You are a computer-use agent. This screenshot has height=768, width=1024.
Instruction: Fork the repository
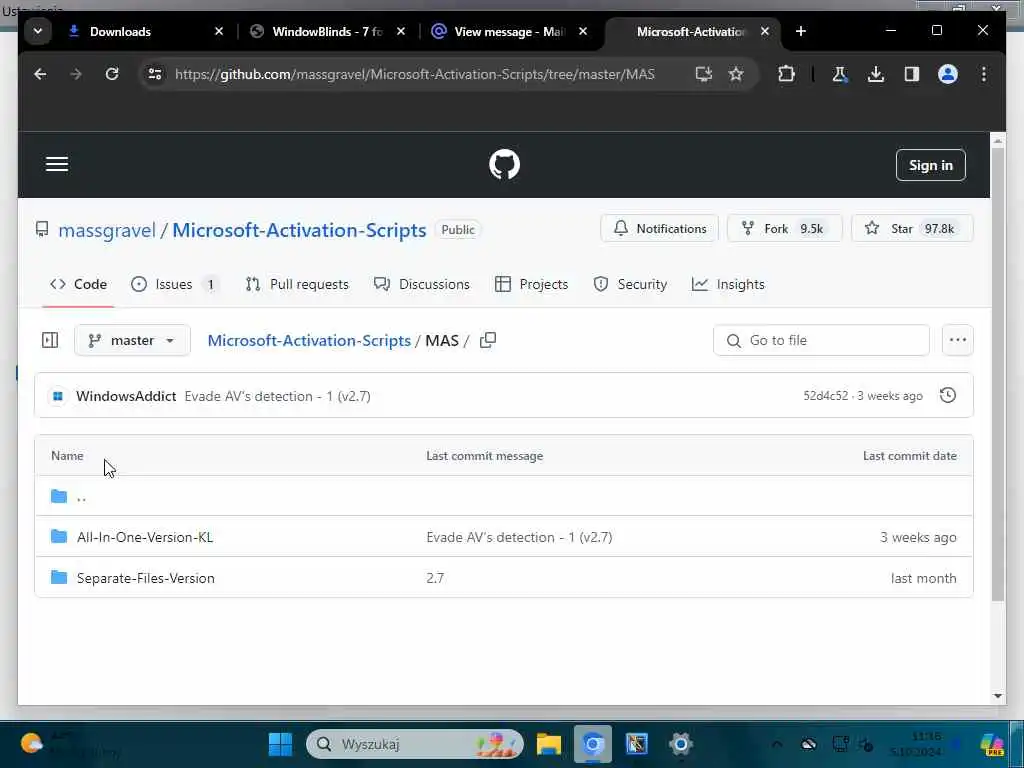point(784,229)
